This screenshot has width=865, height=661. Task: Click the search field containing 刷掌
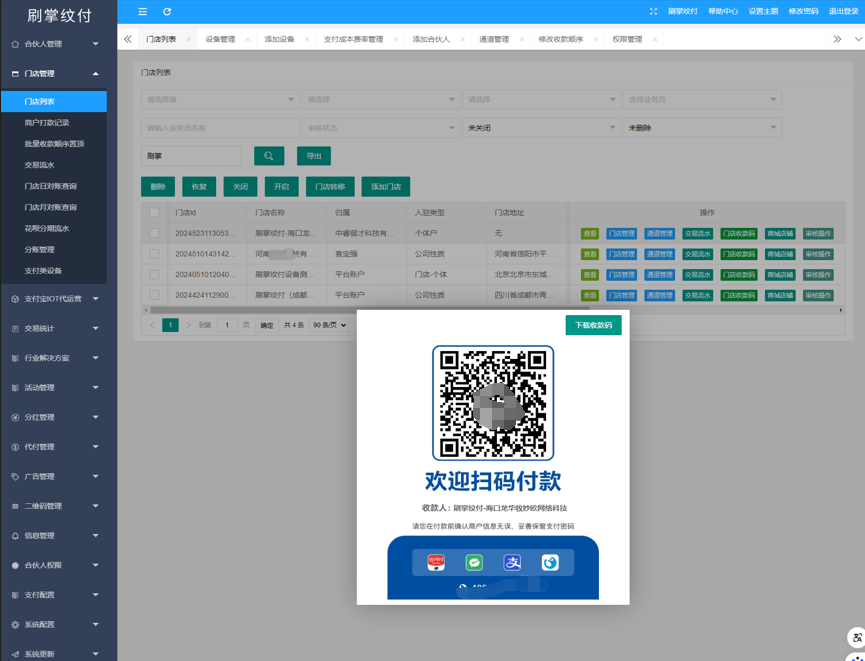click(x=191, y=156)
